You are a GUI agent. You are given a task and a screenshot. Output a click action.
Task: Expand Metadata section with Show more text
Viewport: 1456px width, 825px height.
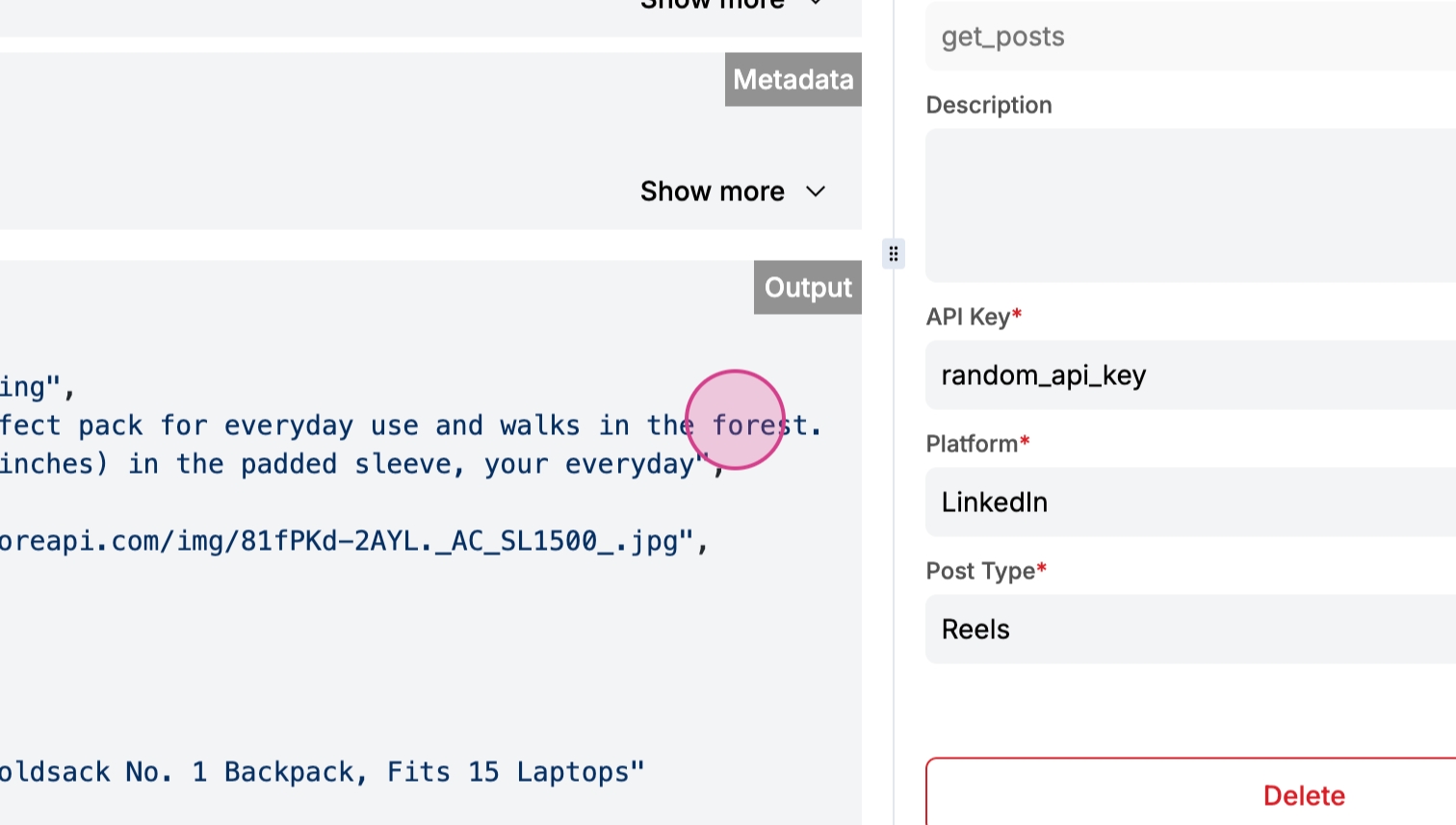click(x=713, y=192)
